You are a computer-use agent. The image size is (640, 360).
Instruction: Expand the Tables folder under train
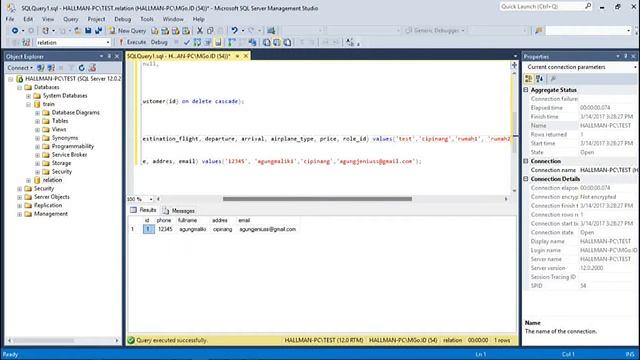[x=37, y=121]
